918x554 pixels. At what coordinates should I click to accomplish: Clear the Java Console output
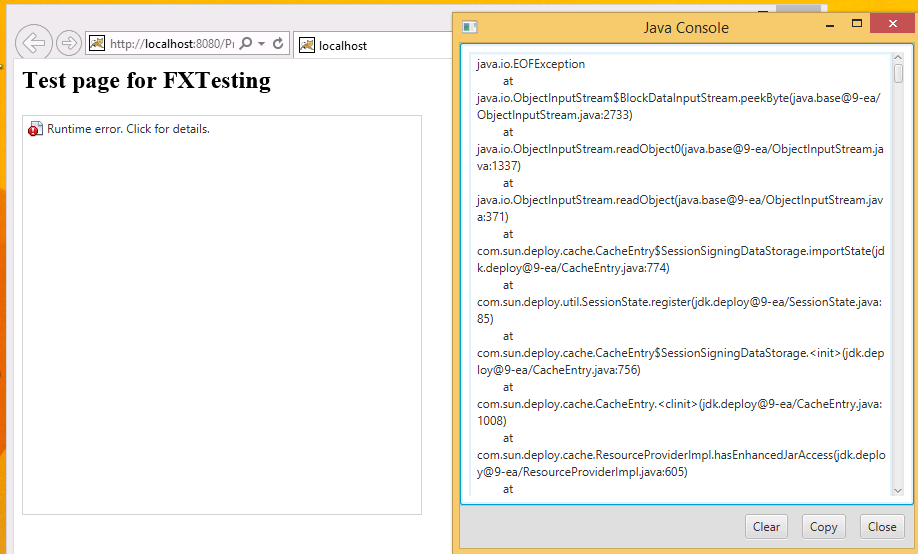(766, 526)
